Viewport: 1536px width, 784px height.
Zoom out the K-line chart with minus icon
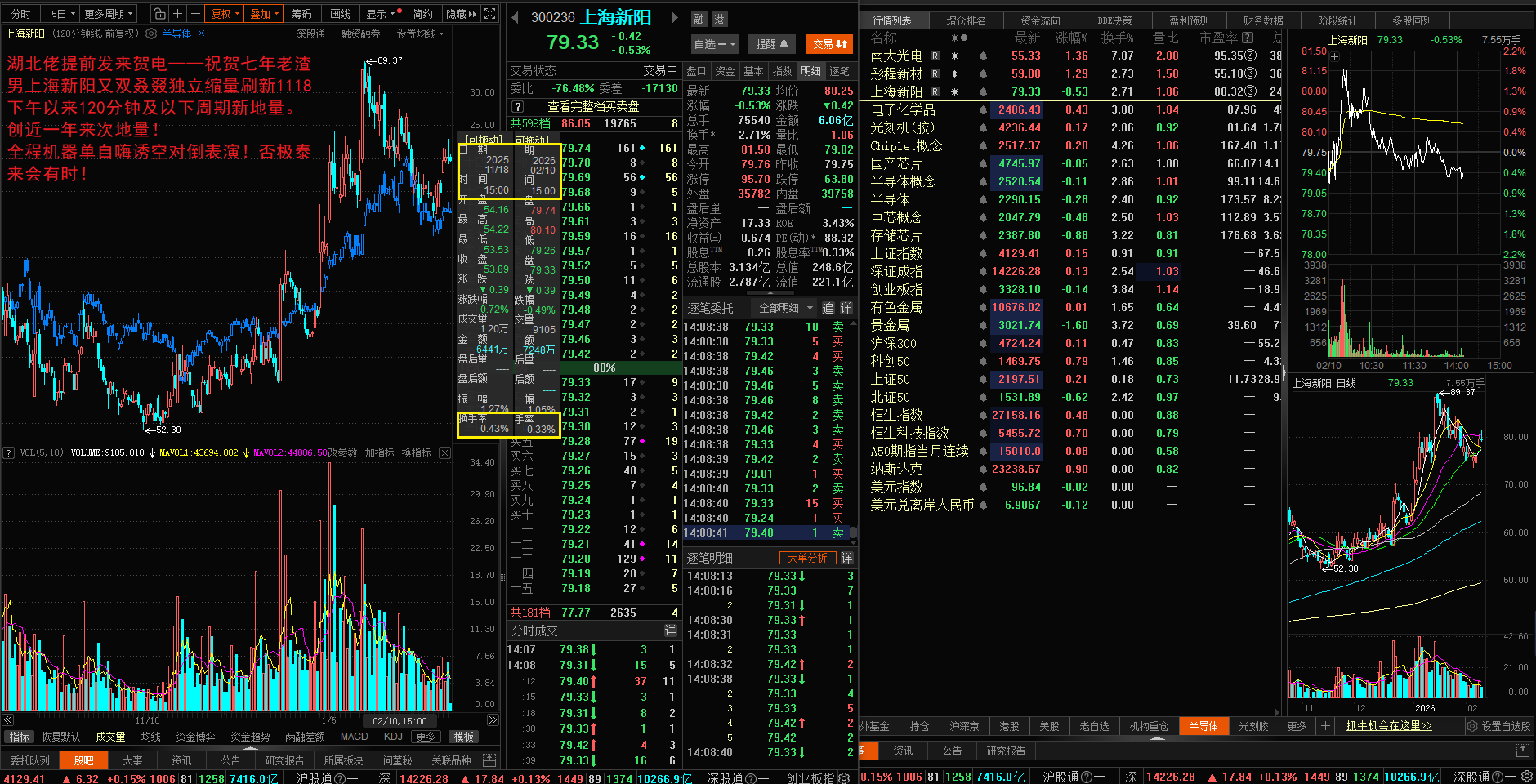(195, 14)
